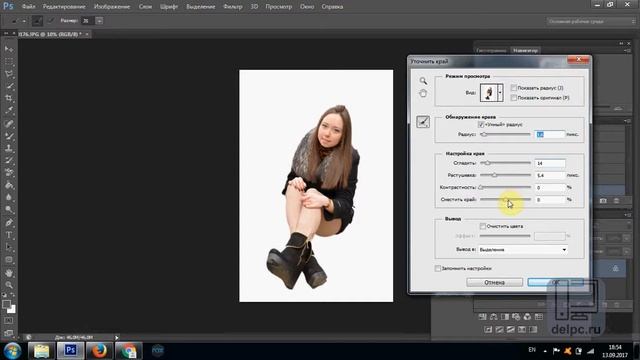The height and width of the screenshot is (360, 640).
Task: Open the Фильтр menu
Action: (233, 7)
